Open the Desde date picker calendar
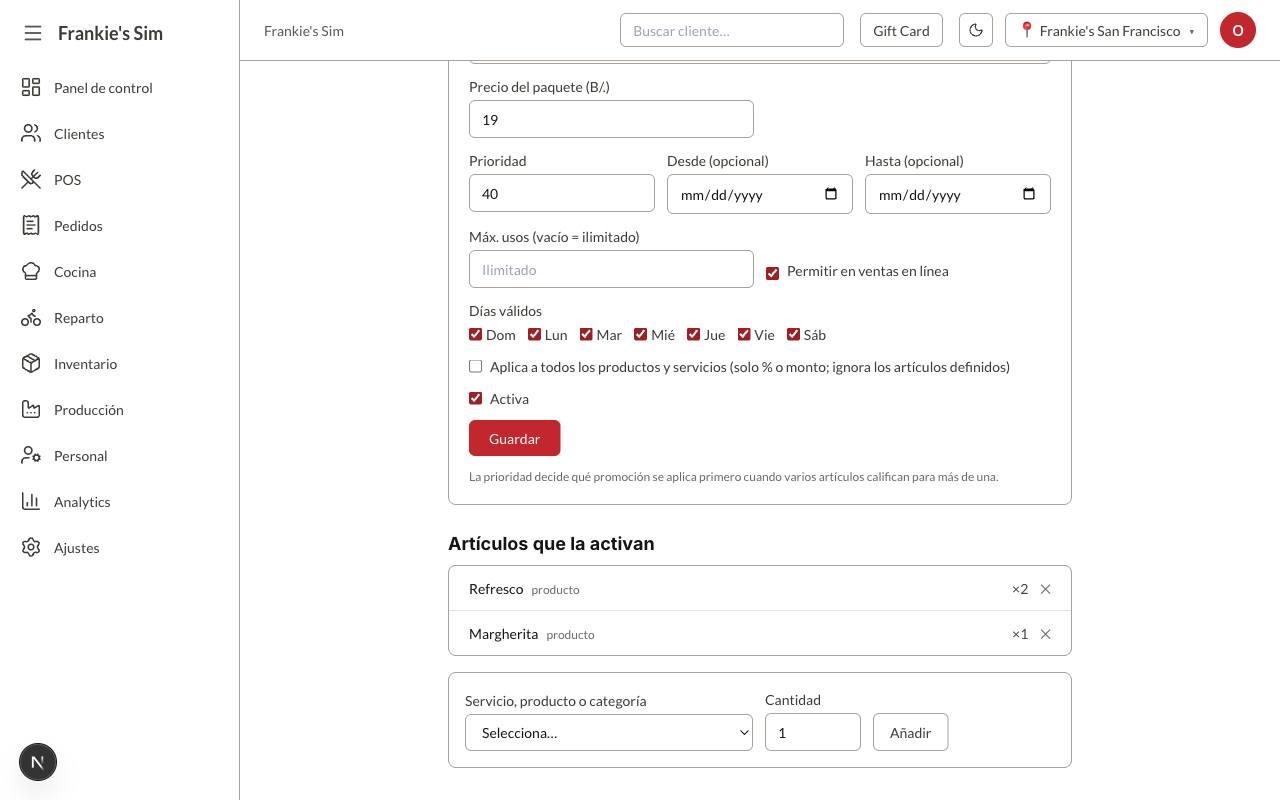This screenshot has width=1280, height=800. [831, 194]
